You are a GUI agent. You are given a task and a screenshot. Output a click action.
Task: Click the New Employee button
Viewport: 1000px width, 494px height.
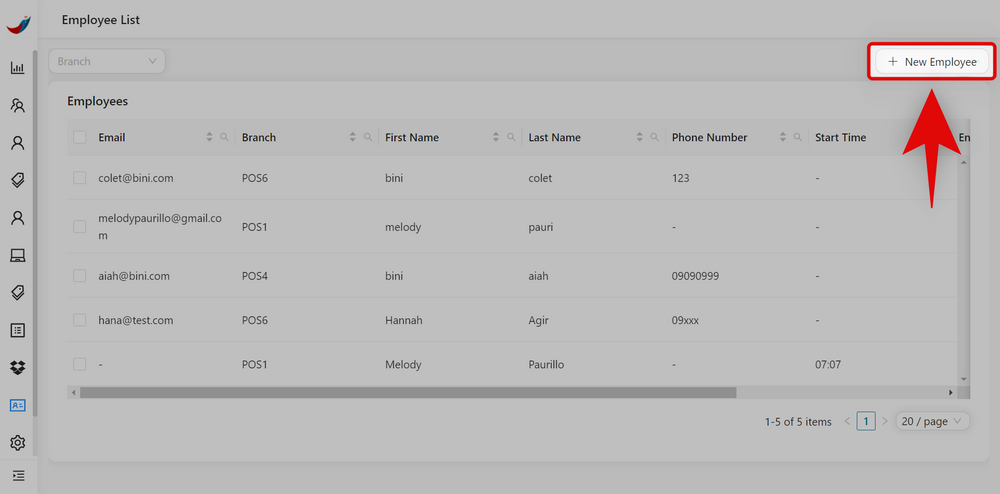[x=932, y=62]
